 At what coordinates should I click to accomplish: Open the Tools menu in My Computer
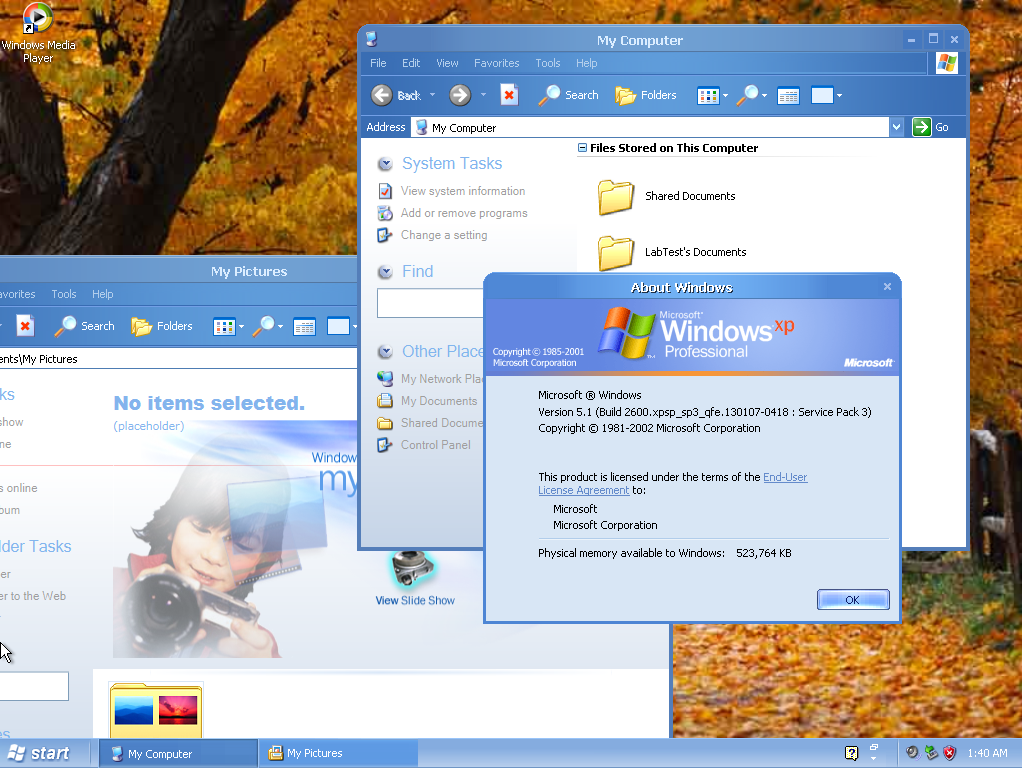coord(548,63)
